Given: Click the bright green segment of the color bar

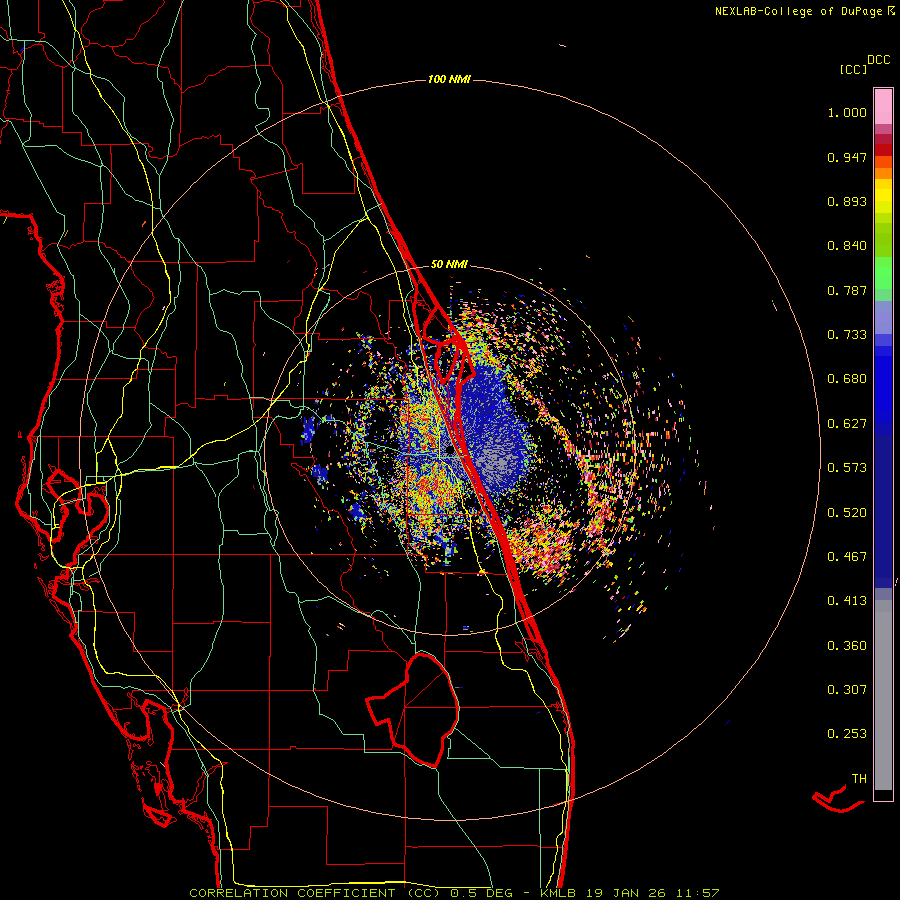Looking at the screenshot, I should tap(883, 273).
